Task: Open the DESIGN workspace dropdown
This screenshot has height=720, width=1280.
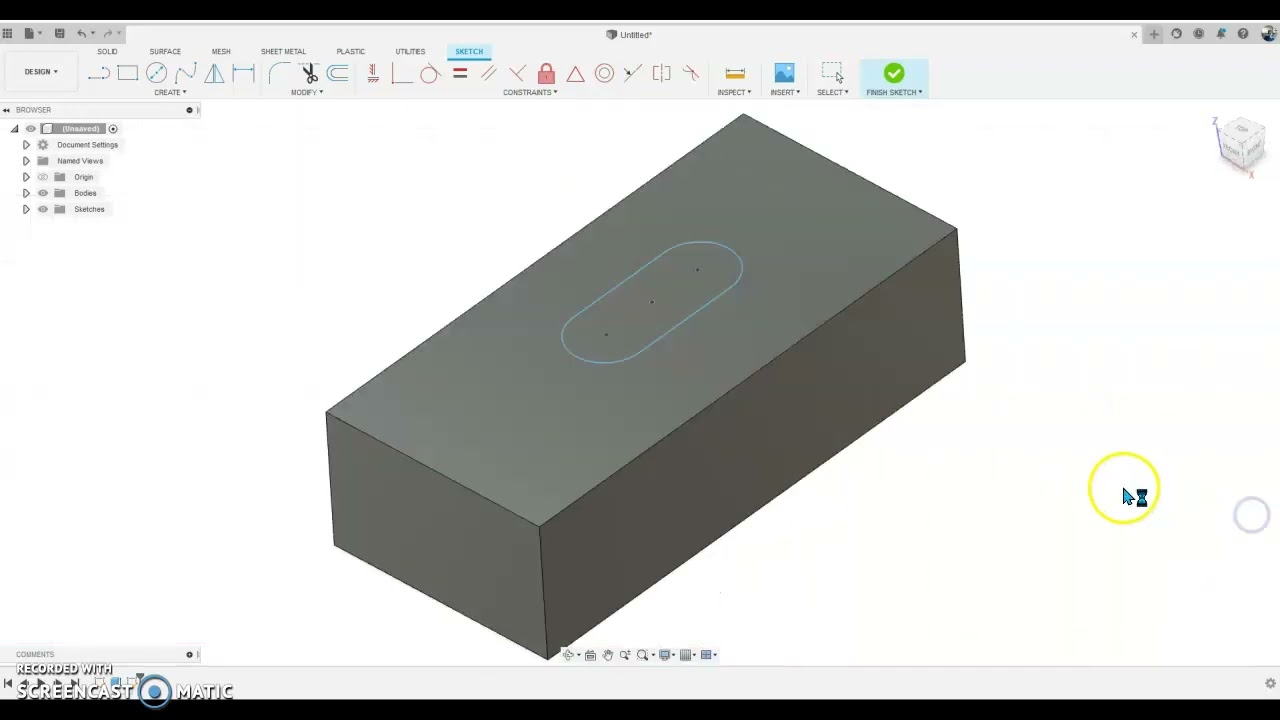Action: (x=41, y=72)
